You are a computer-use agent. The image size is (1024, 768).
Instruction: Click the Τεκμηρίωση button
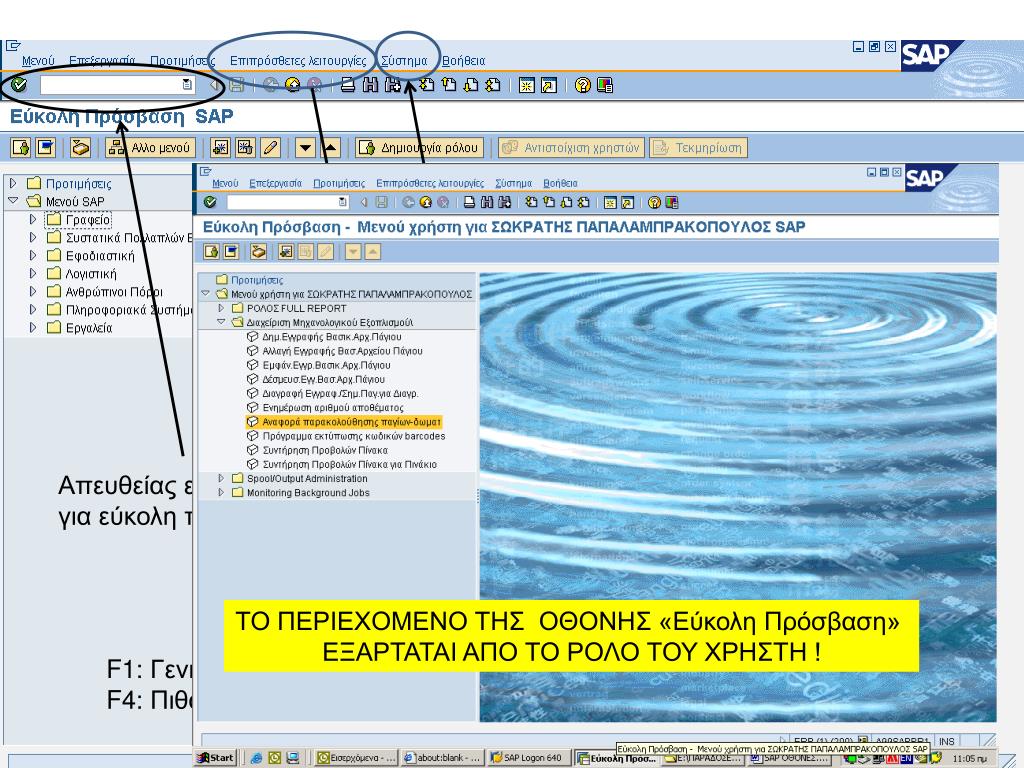pos(697,148)
